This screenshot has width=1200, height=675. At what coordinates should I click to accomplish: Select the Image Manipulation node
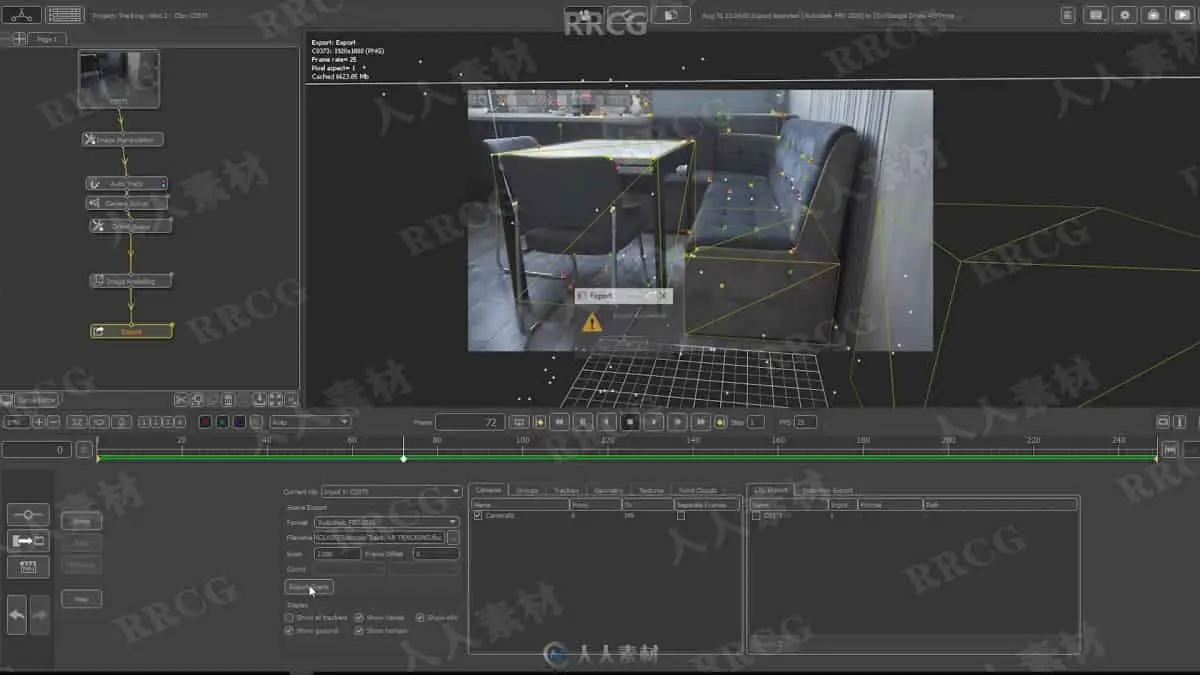click(x=123, y=140)
